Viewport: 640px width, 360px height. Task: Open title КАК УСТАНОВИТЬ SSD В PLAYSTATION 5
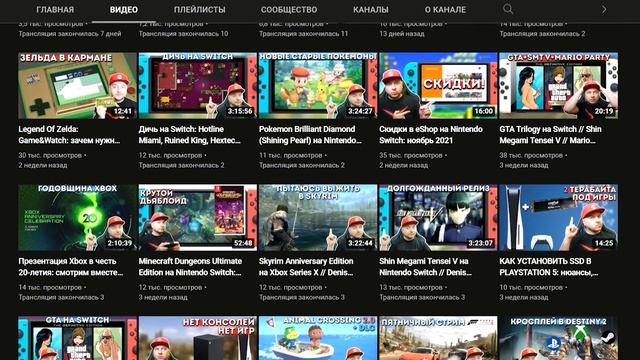[549, 267]
